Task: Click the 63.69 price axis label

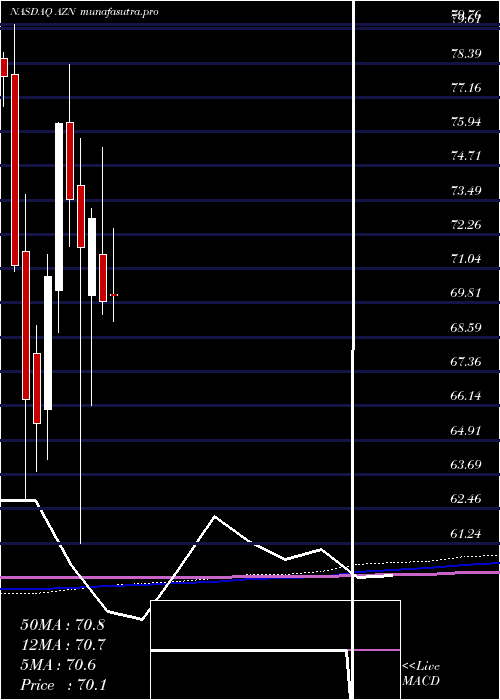Action: [466, 464]
